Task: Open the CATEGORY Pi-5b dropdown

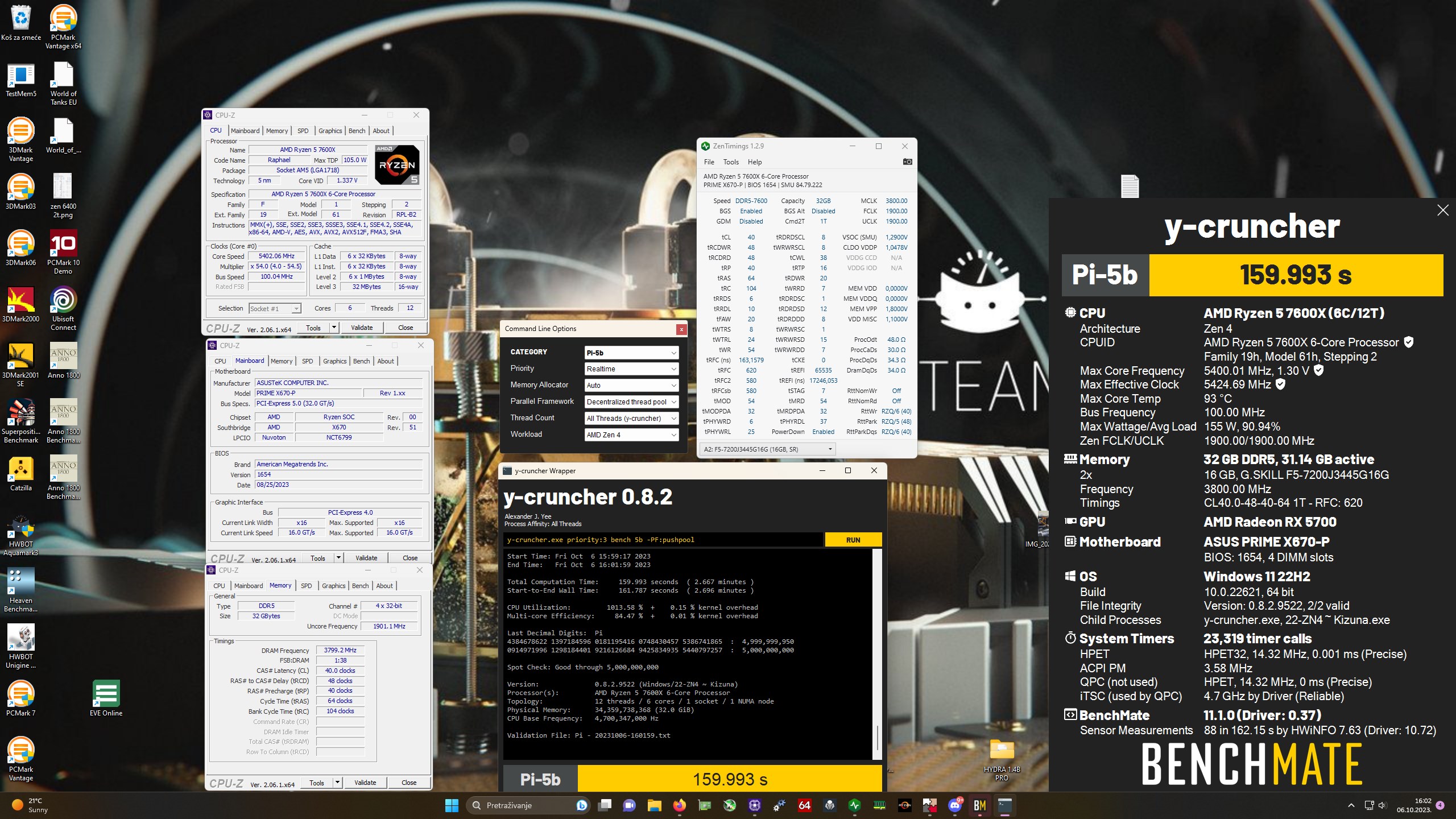Action: pos(631,353)
